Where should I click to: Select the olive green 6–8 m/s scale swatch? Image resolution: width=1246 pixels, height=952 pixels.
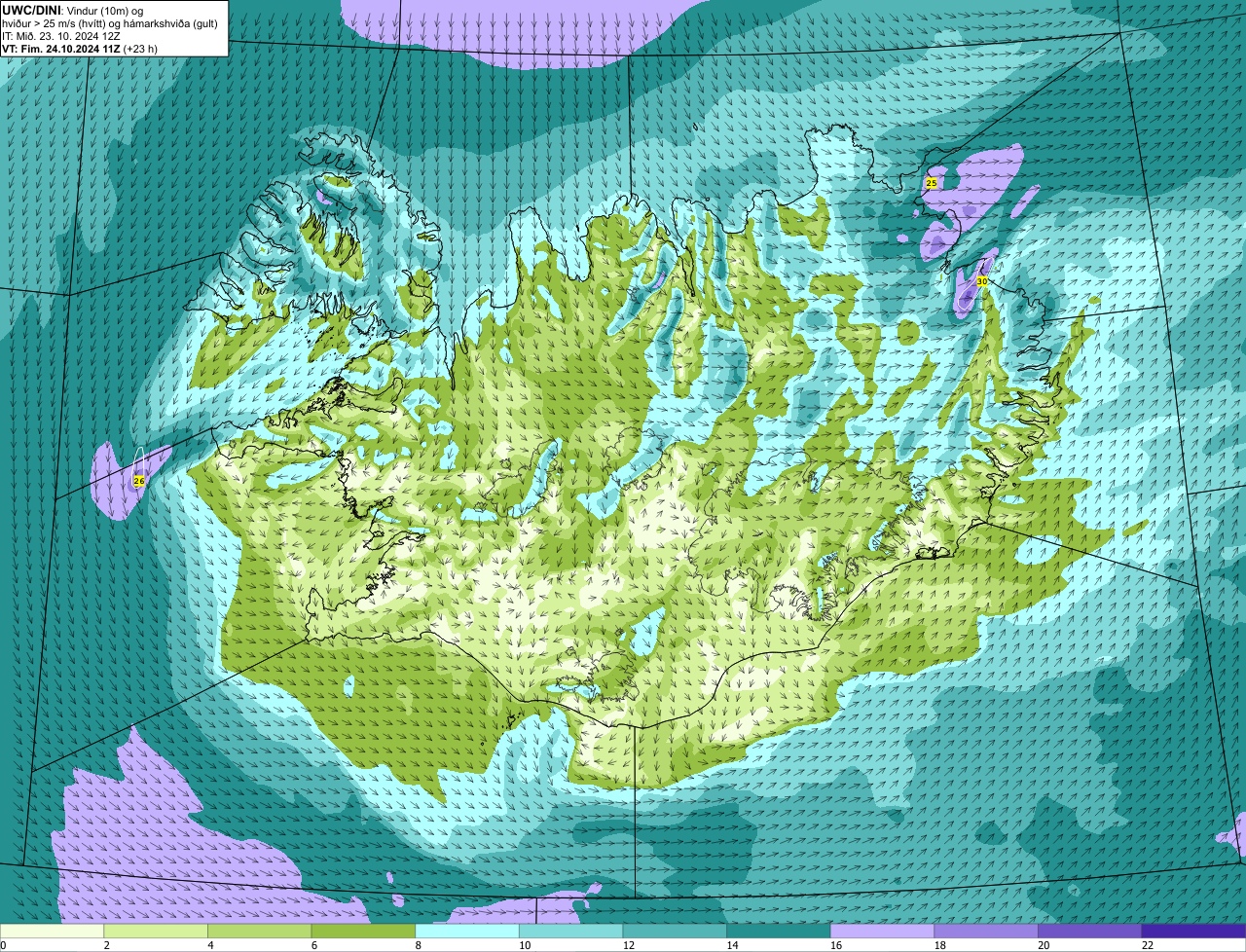pyautogui.click(x=363, y=931)
